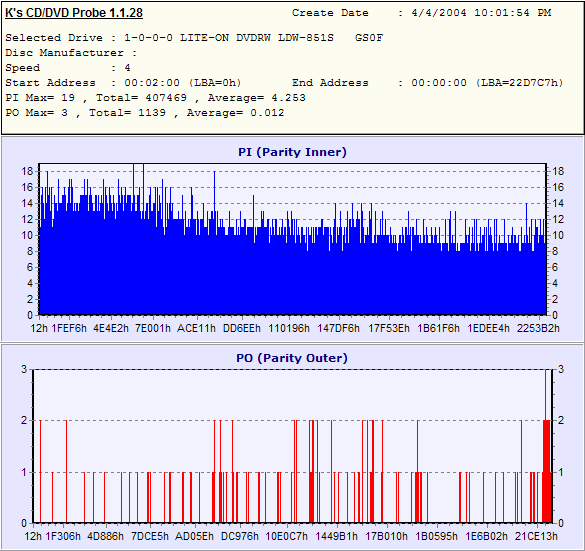Click the PO (Parity Outer) chart title

pos(292,358)
